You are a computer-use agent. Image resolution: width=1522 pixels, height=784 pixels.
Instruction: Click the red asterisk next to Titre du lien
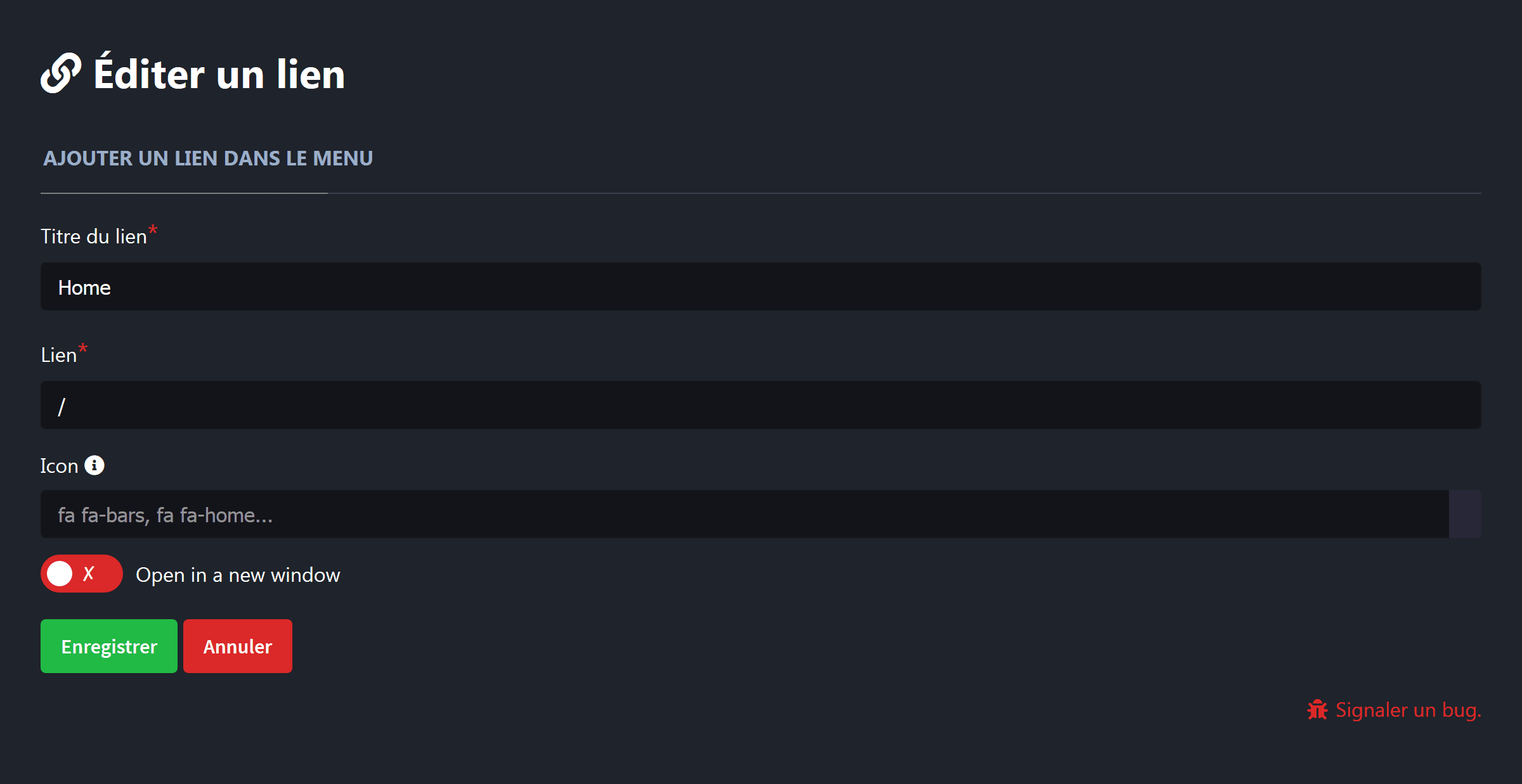pyautogui.click(x=153, y=229)
